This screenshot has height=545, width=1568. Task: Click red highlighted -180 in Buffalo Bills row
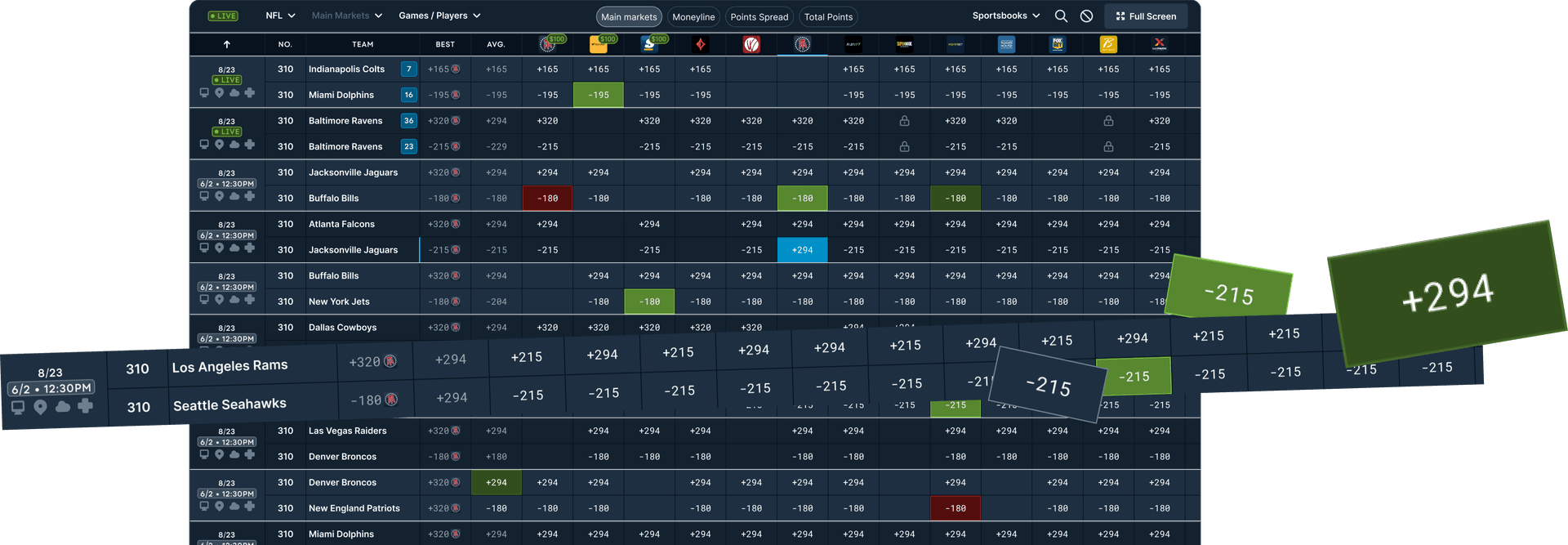pos(547,199)
